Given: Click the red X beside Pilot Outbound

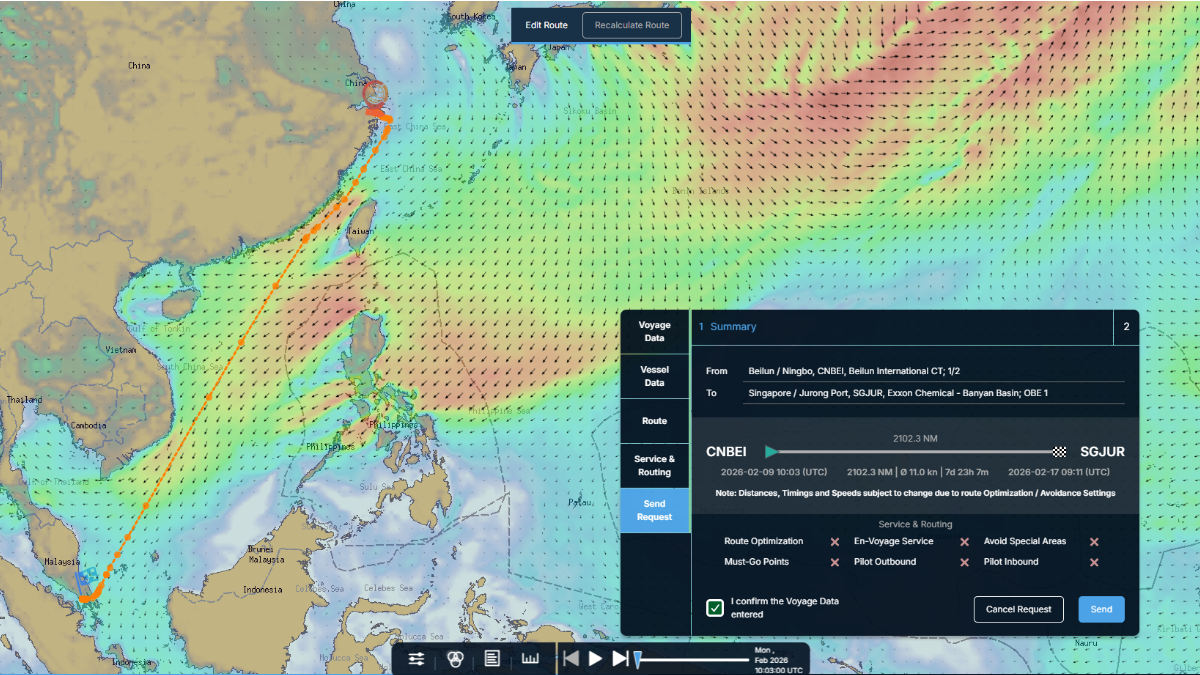Looking at the screenshot, I should pyautogui.click(x=965, y=562).
